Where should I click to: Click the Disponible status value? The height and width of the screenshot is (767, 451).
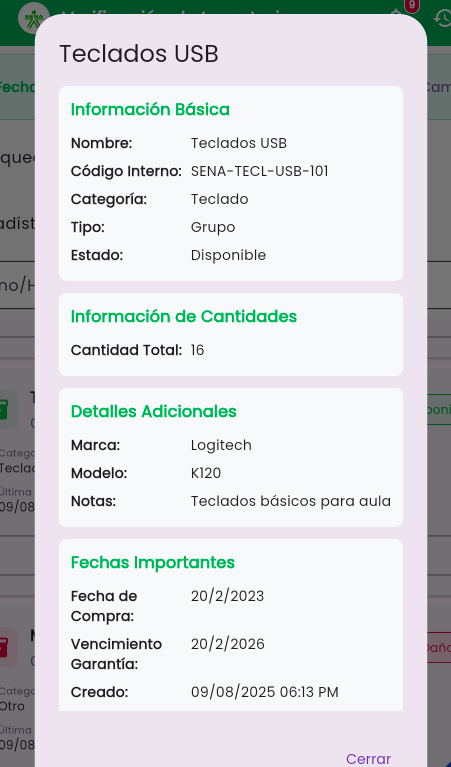(228, 255)
